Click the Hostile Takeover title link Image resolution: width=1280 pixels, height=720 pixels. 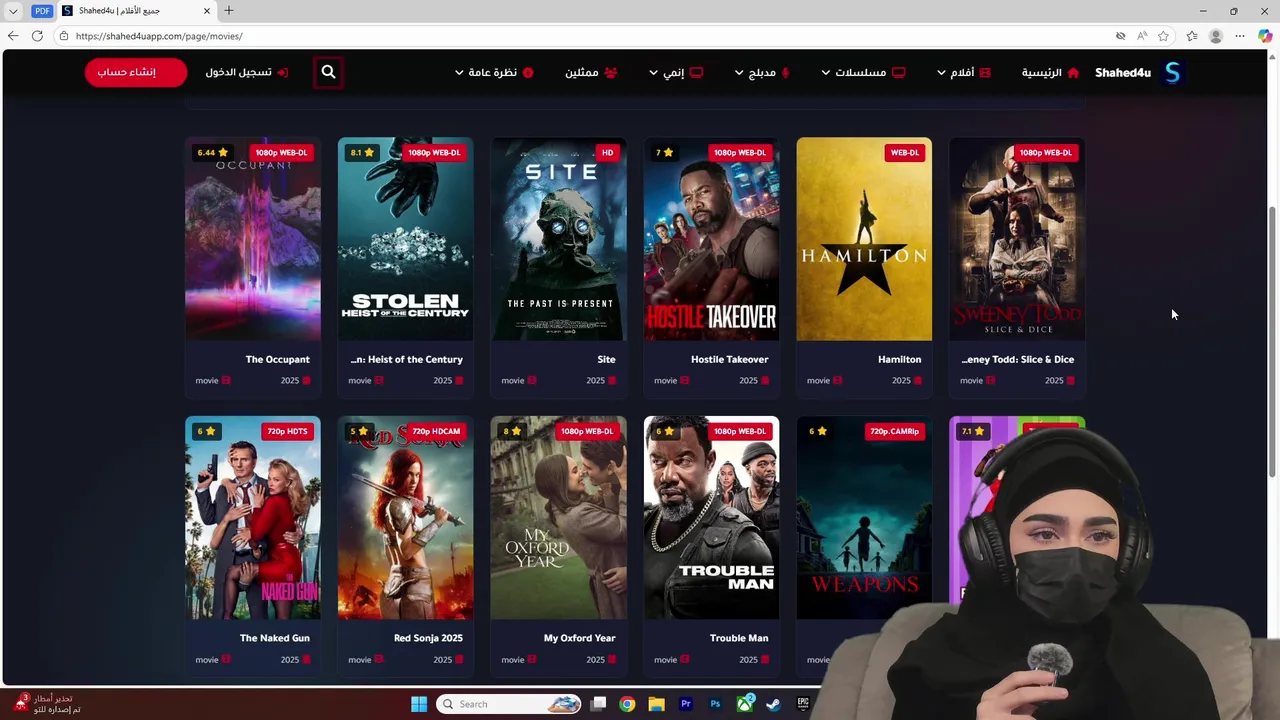click(729, 359)
